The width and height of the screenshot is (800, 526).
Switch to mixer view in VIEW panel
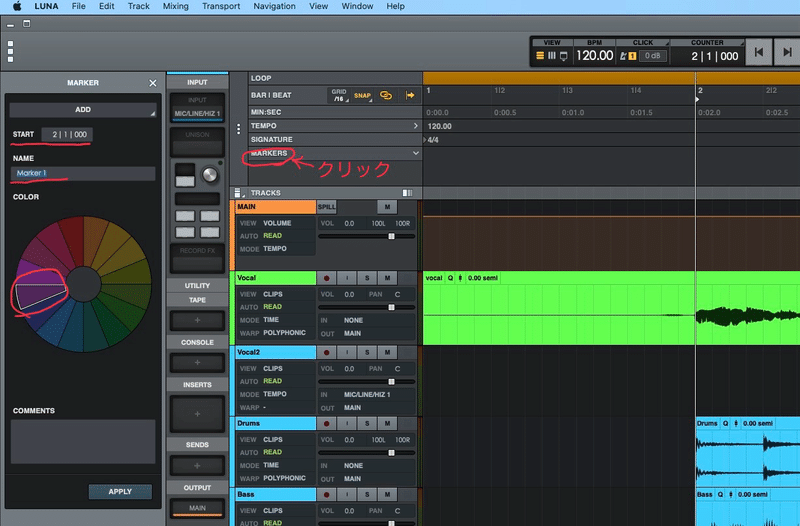tap(552, 56)
